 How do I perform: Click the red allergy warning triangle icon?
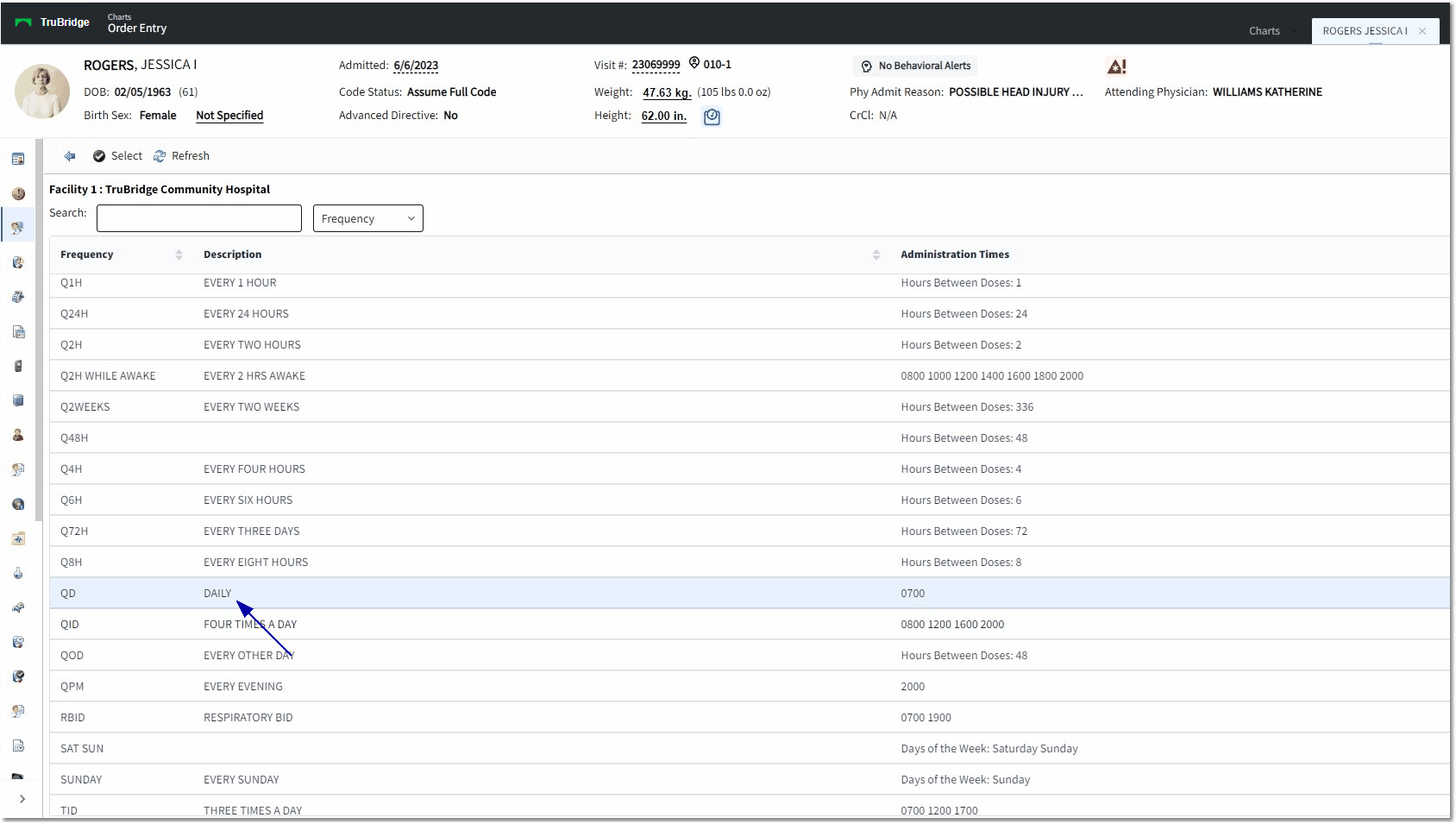(x=1116, y=66)
